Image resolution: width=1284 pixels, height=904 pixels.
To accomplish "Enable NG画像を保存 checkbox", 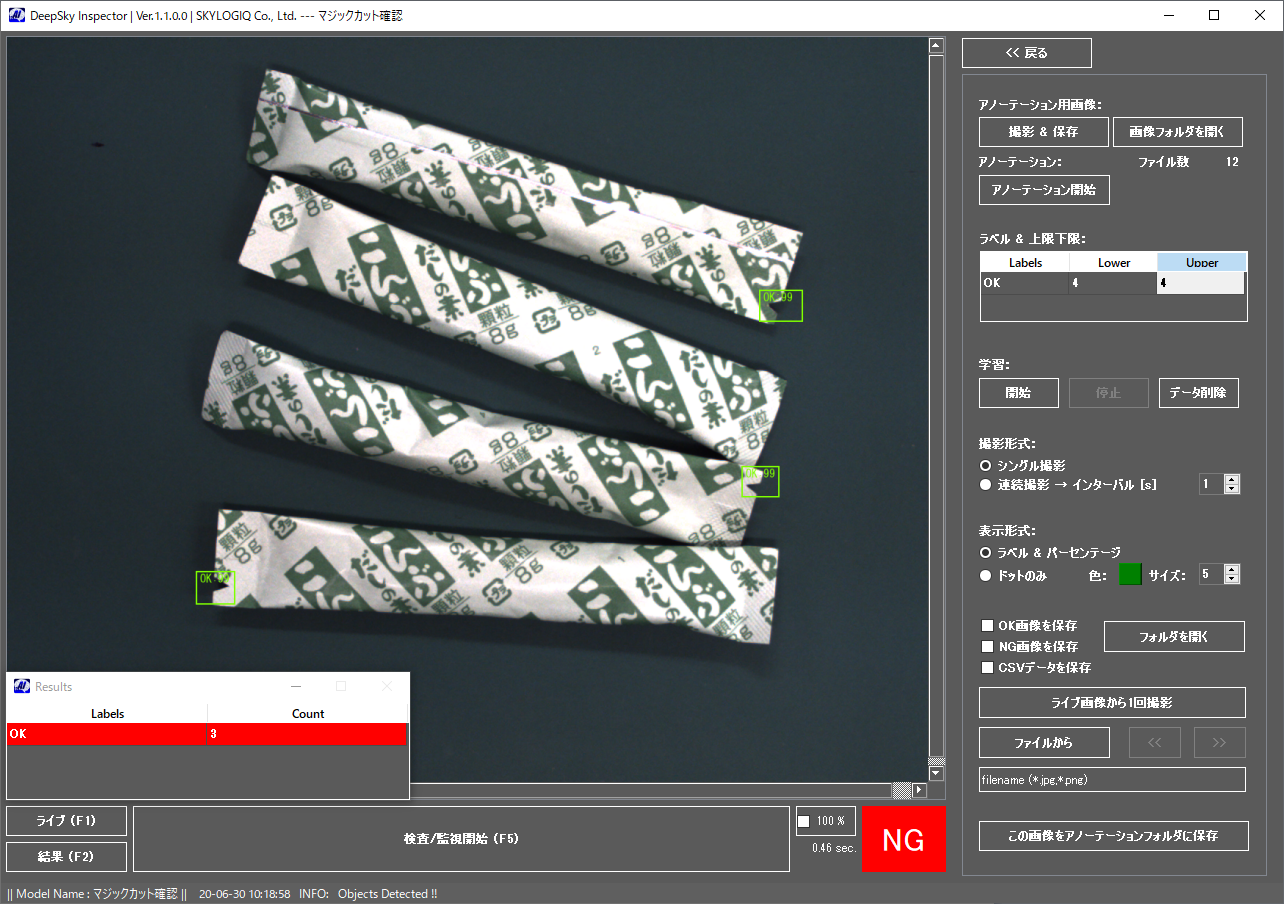I will click(x=987, y=646).
